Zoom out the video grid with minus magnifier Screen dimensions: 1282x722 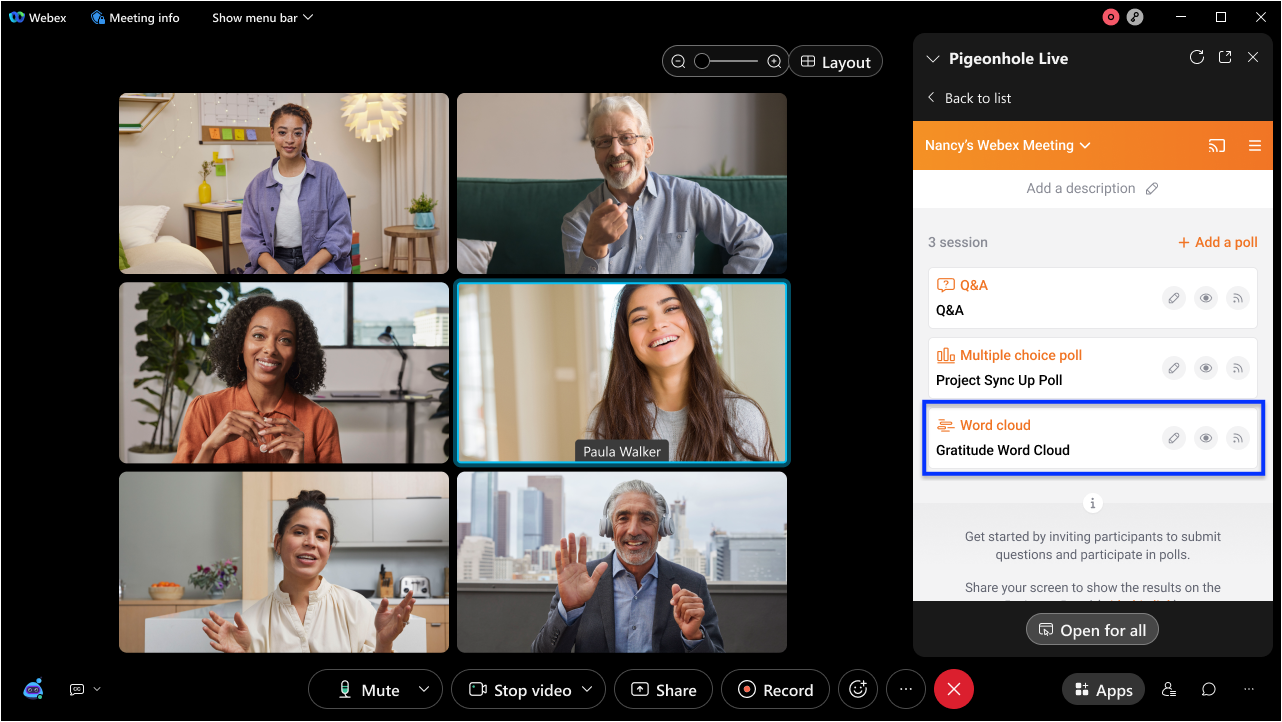tap(678, 62)
